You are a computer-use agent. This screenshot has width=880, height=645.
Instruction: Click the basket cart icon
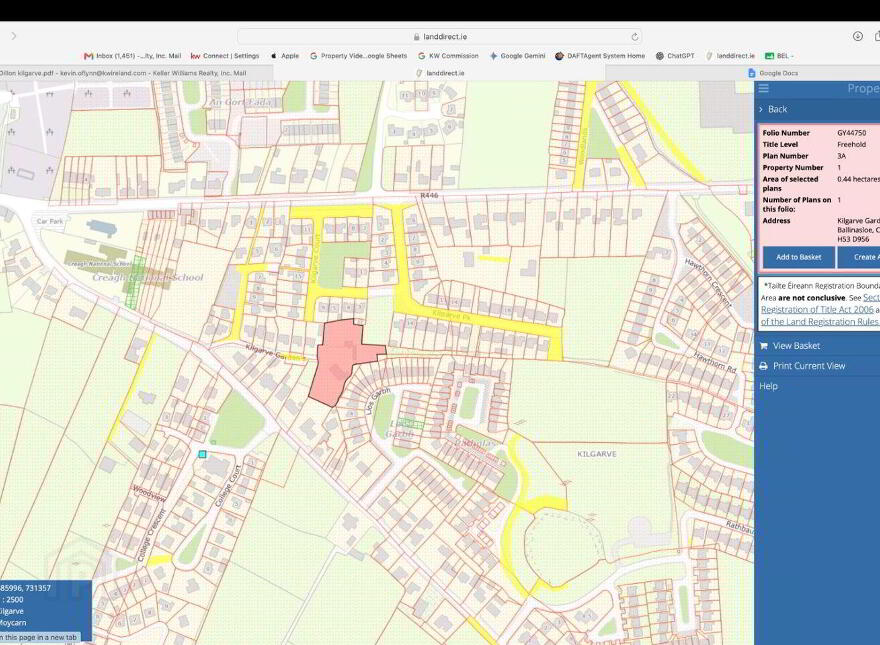(x=763, y=346)
